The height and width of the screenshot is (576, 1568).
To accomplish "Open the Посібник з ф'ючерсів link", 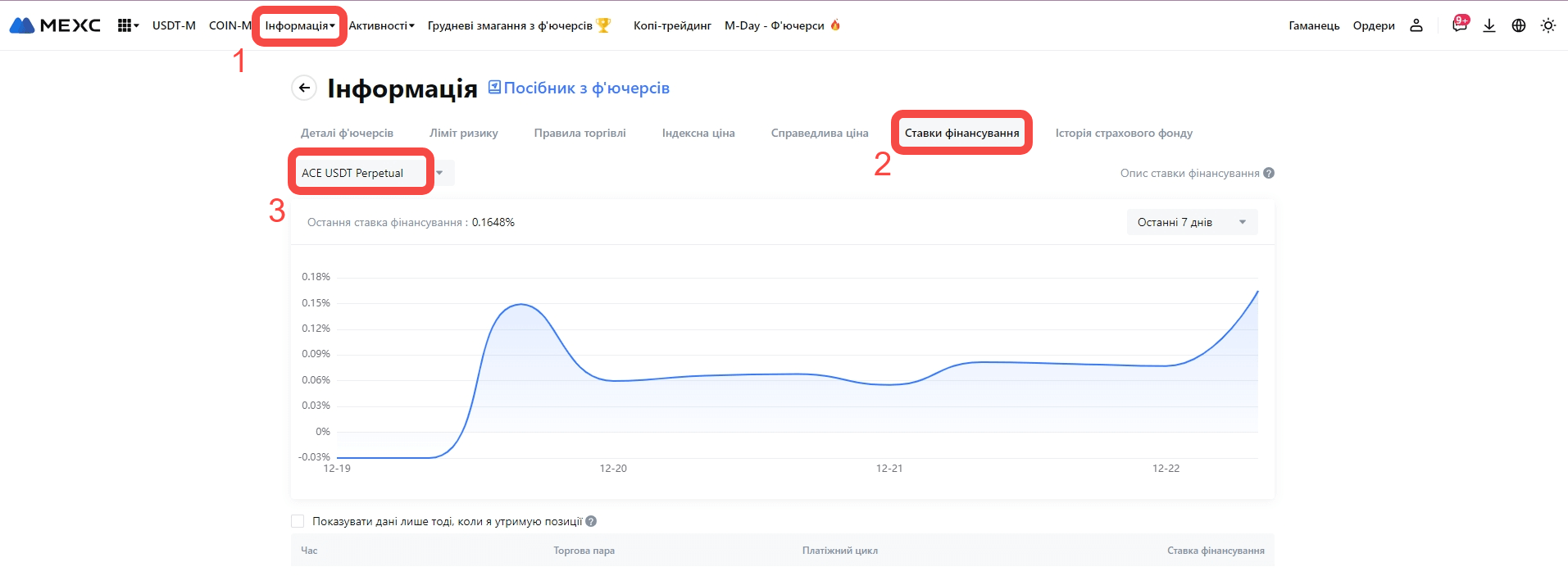I will point(579,88).
